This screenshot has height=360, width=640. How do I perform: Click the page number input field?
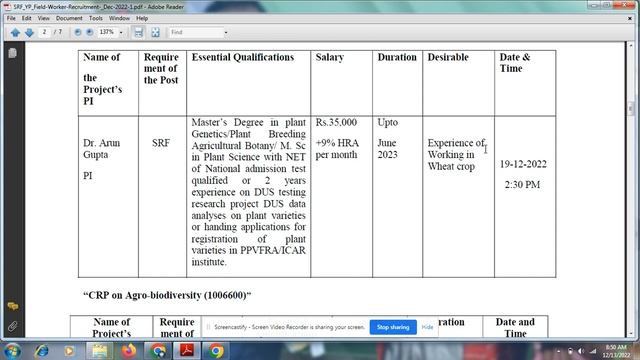pos(44,32)
